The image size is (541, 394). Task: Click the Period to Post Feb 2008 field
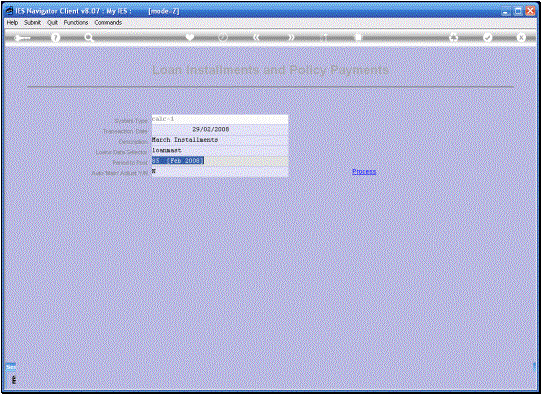[x=220, y=161]
